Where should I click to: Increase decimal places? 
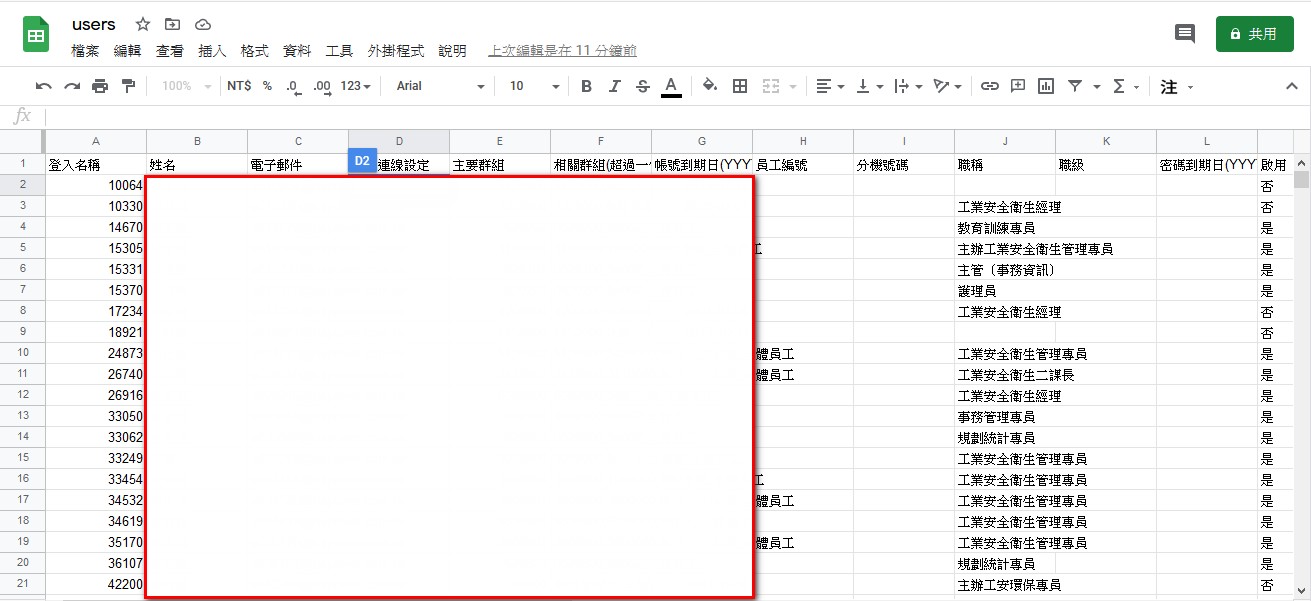pos(322,86)
